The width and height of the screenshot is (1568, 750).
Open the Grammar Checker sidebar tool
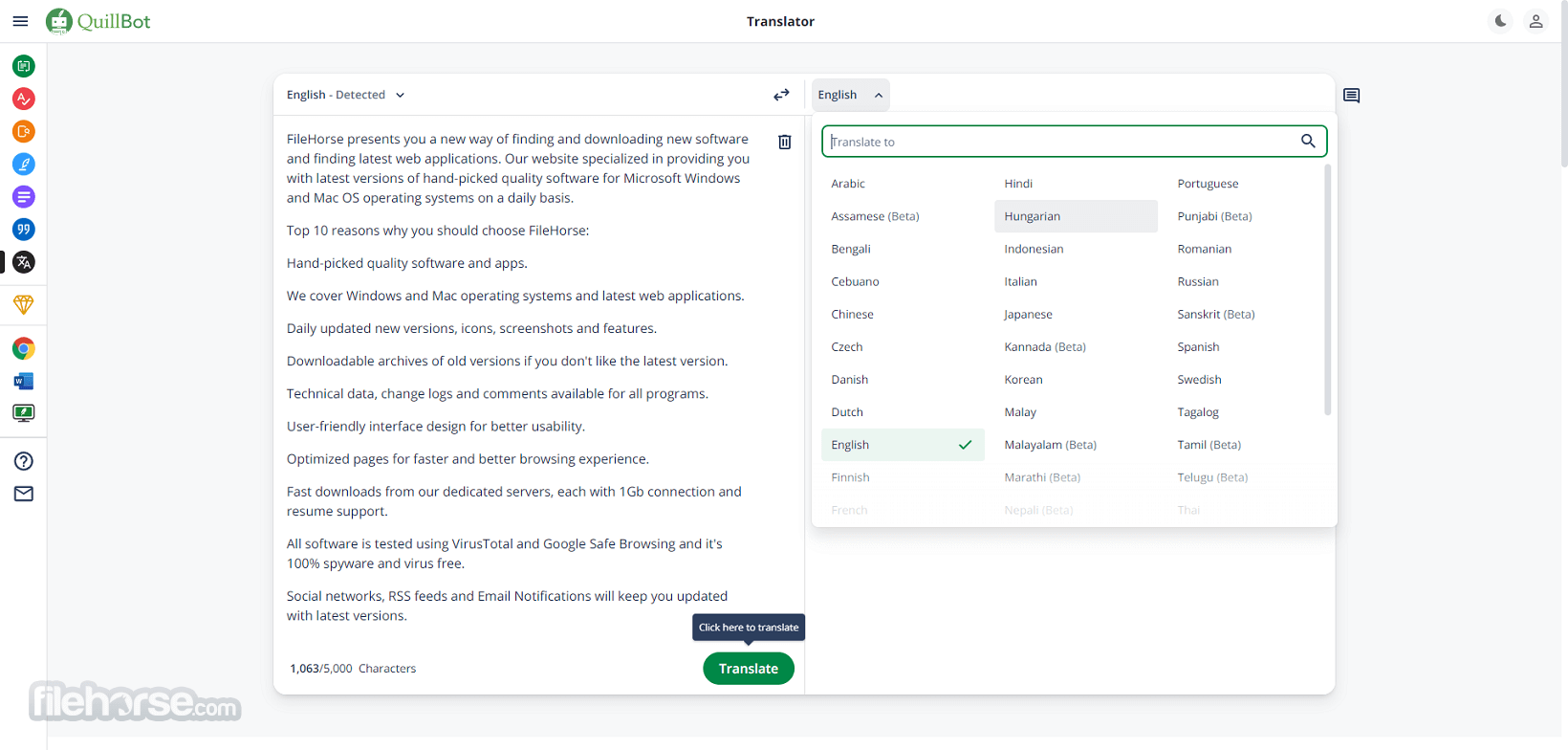[x=24, y=99]
